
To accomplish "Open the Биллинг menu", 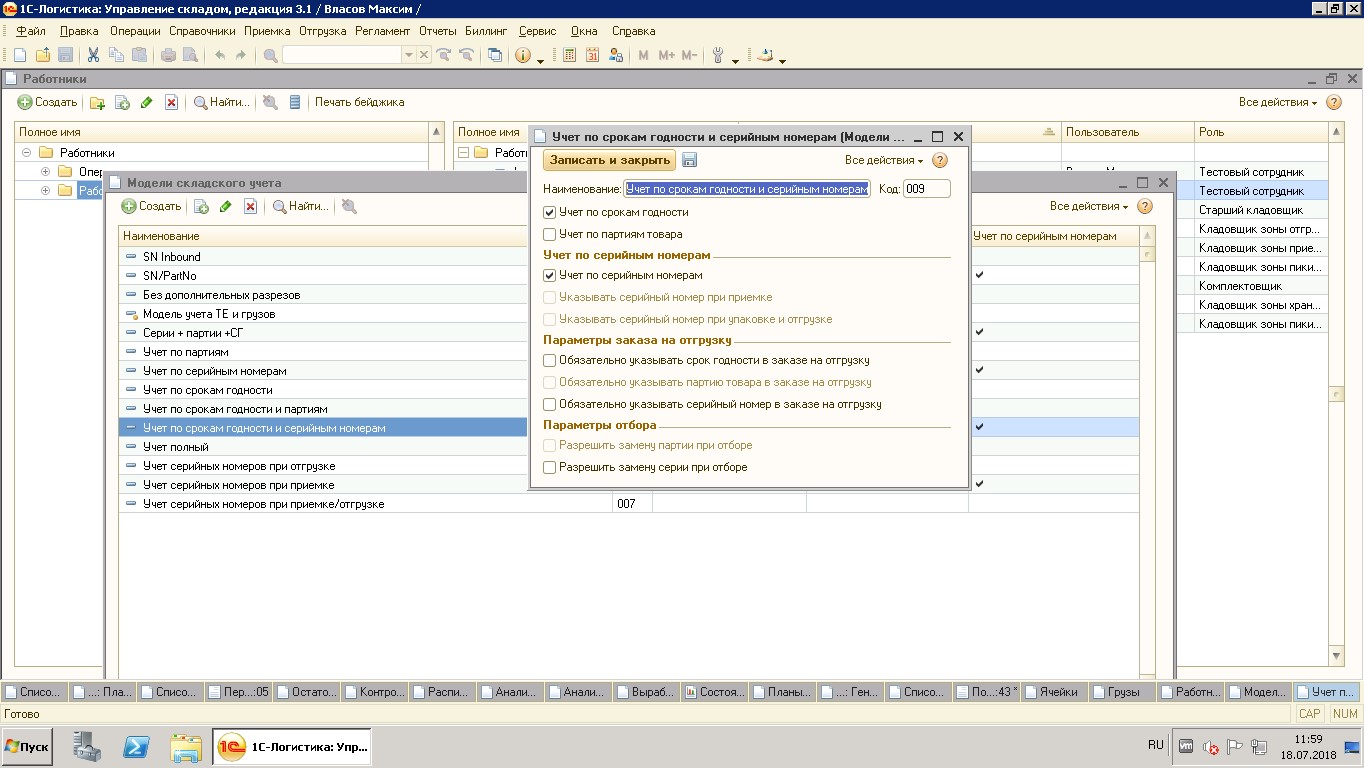I will point(486,31).
